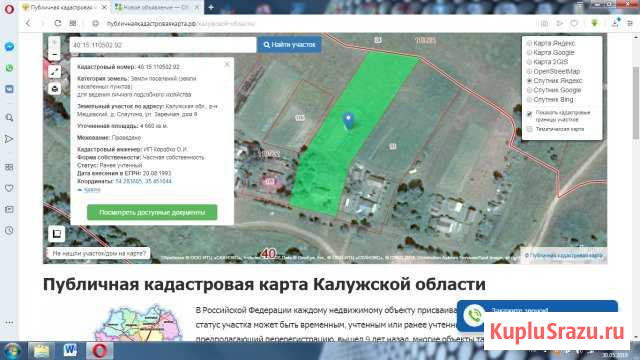Image resolution: width=640 pixels, height=360 pixels.
Task: Open the sidebar send arrow (My Flow) icon
Action: [9, 139]
